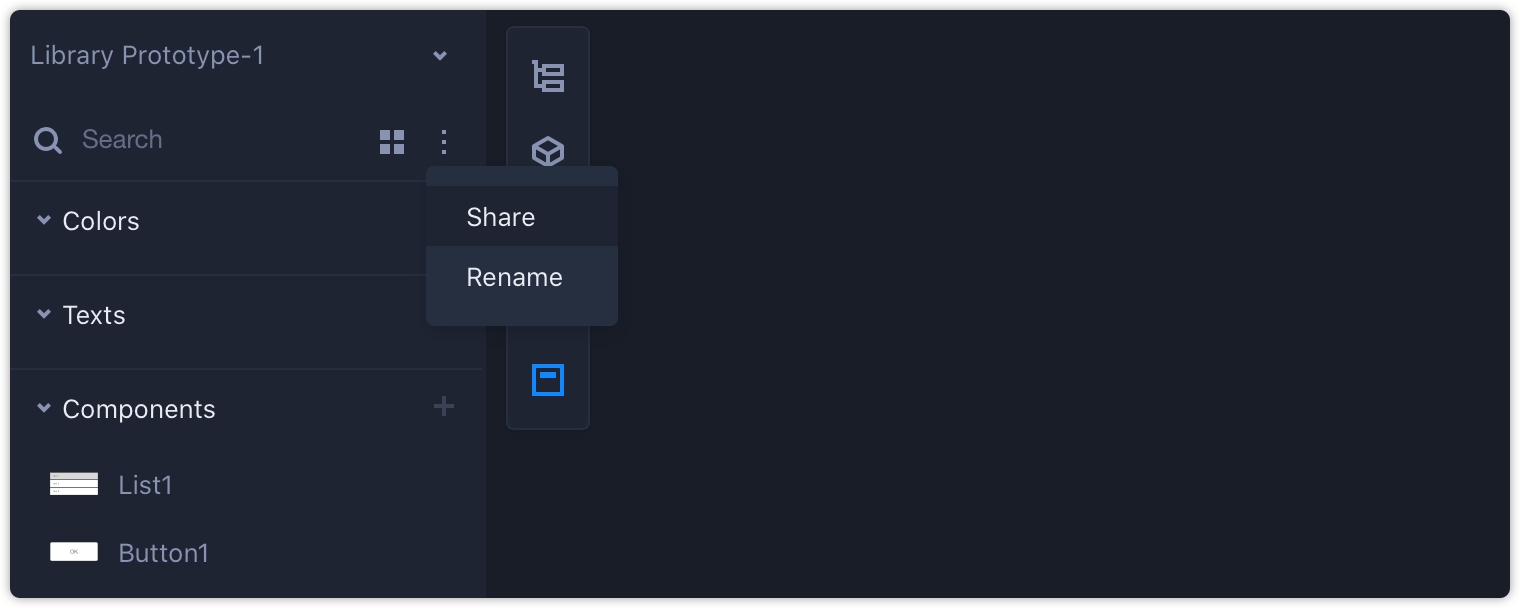Open the three-dot more options menu
The height and width of the screenshot is (608, 1520).
444,142
